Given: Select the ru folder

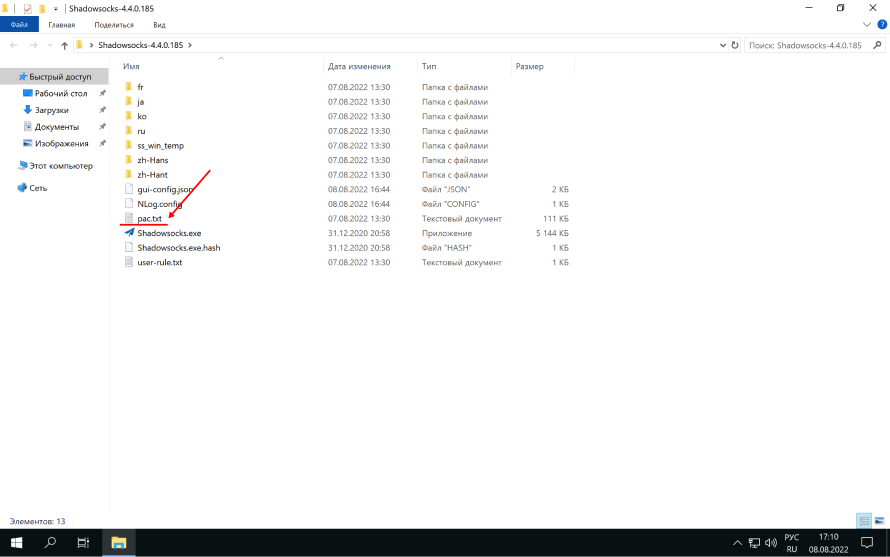Looking at the screenshot, I should point(141,131).
